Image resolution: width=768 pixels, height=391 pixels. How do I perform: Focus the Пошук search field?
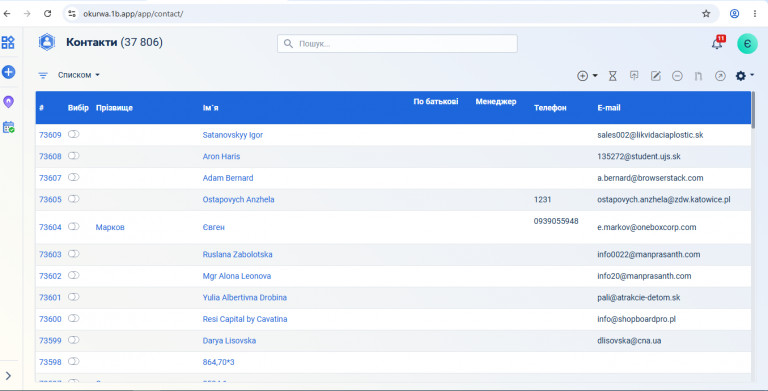397,44
